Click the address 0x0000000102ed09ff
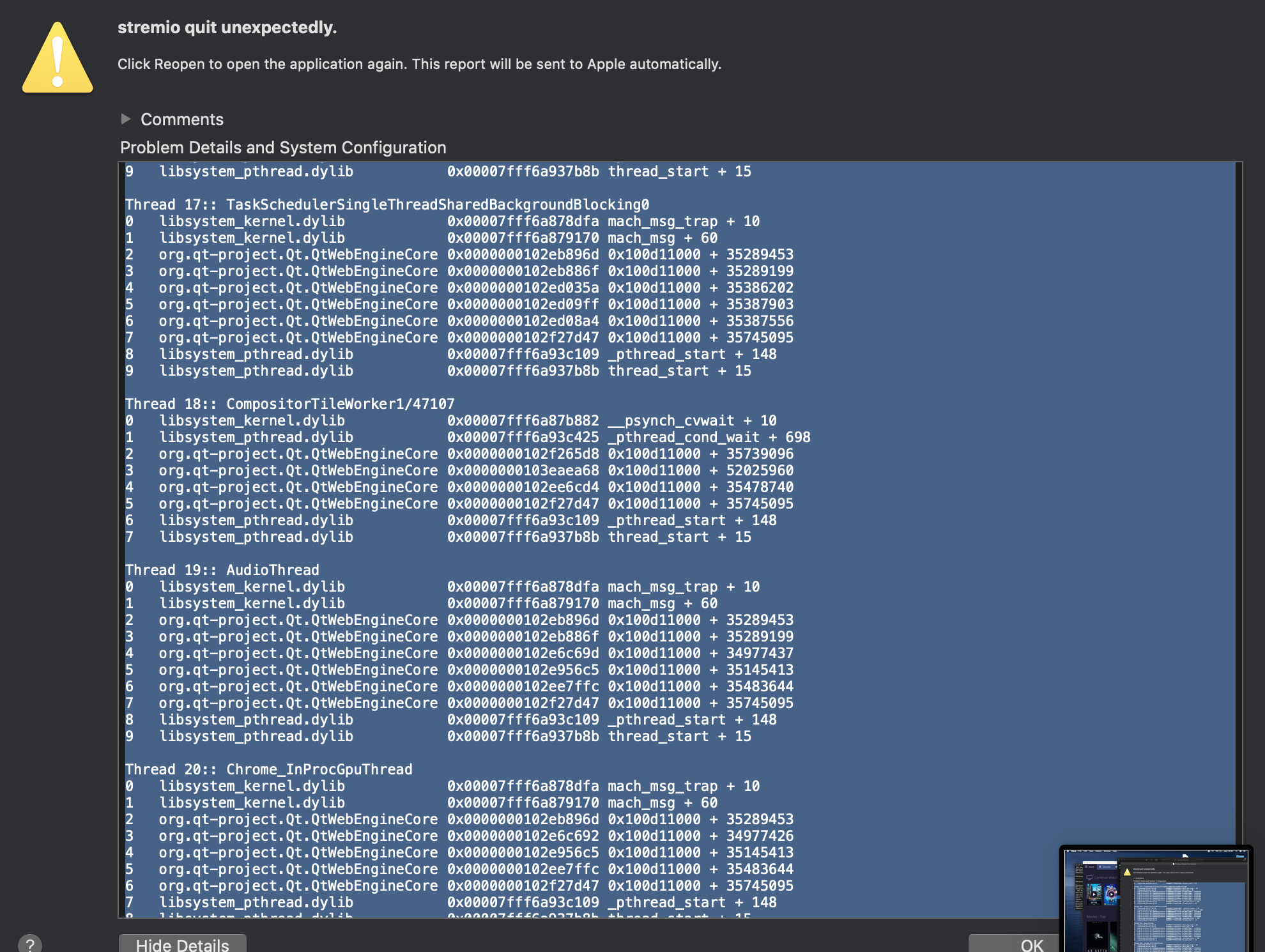 523,304
